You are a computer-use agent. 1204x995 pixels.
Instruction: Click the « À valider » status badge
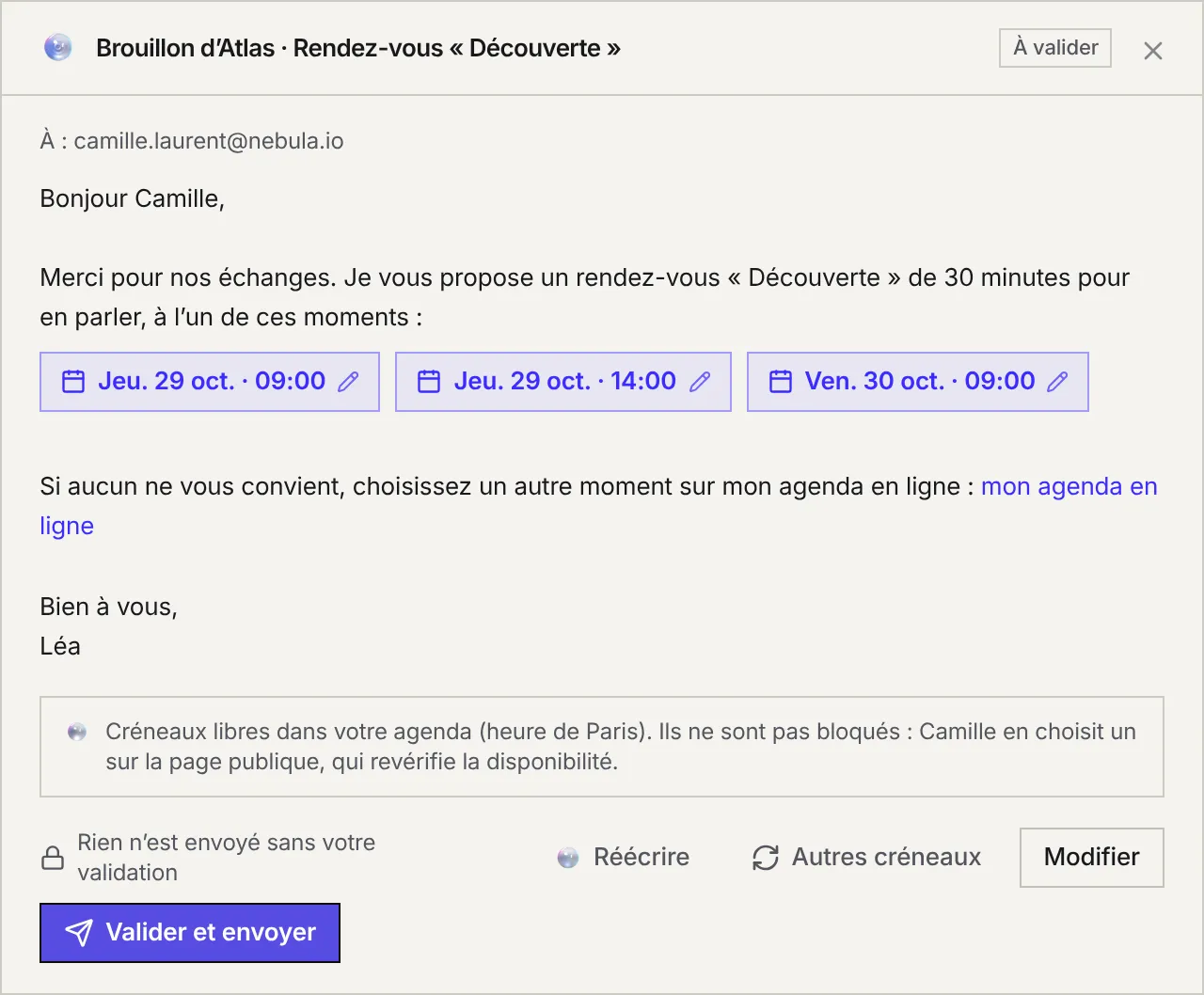[x=1055, y=48]
